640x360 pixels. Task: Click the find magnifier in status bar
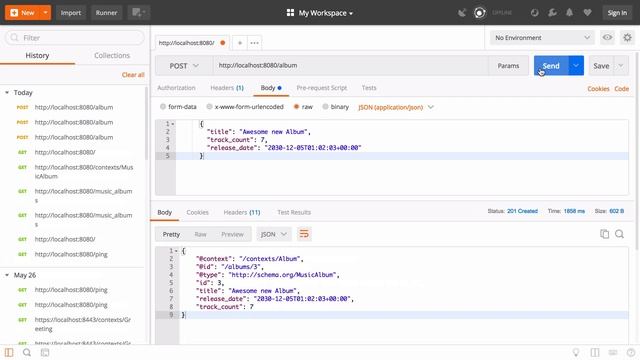click(27, 352)
